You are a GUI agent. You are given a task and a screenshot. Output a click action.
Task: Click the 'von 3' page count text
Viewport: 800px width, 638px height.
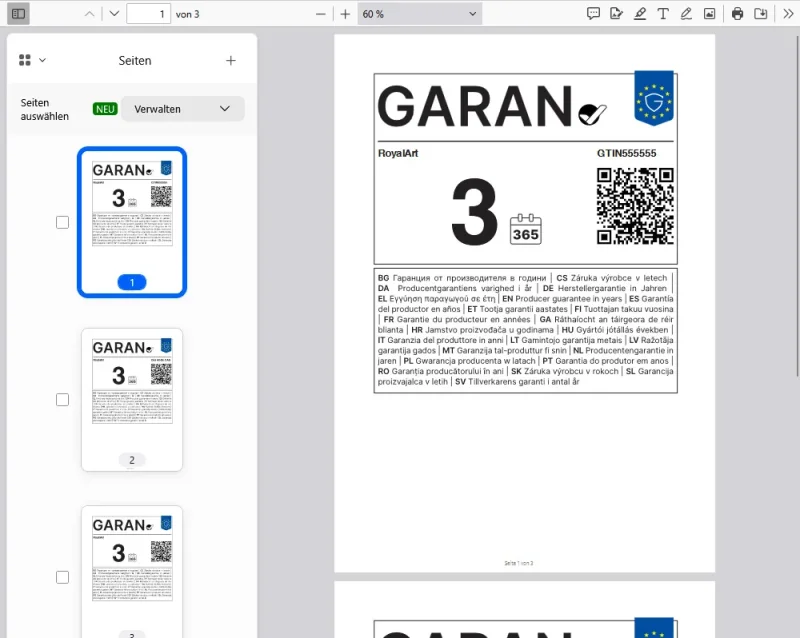point(187,14)
